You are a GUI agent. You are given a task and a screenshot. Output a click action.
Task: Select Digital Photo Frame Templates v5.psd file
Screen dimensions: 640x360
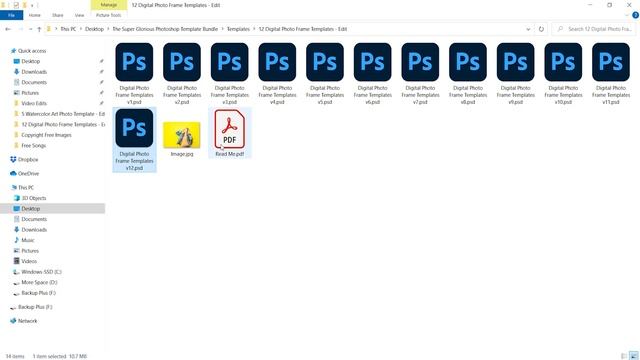click(x=325, y=73)
